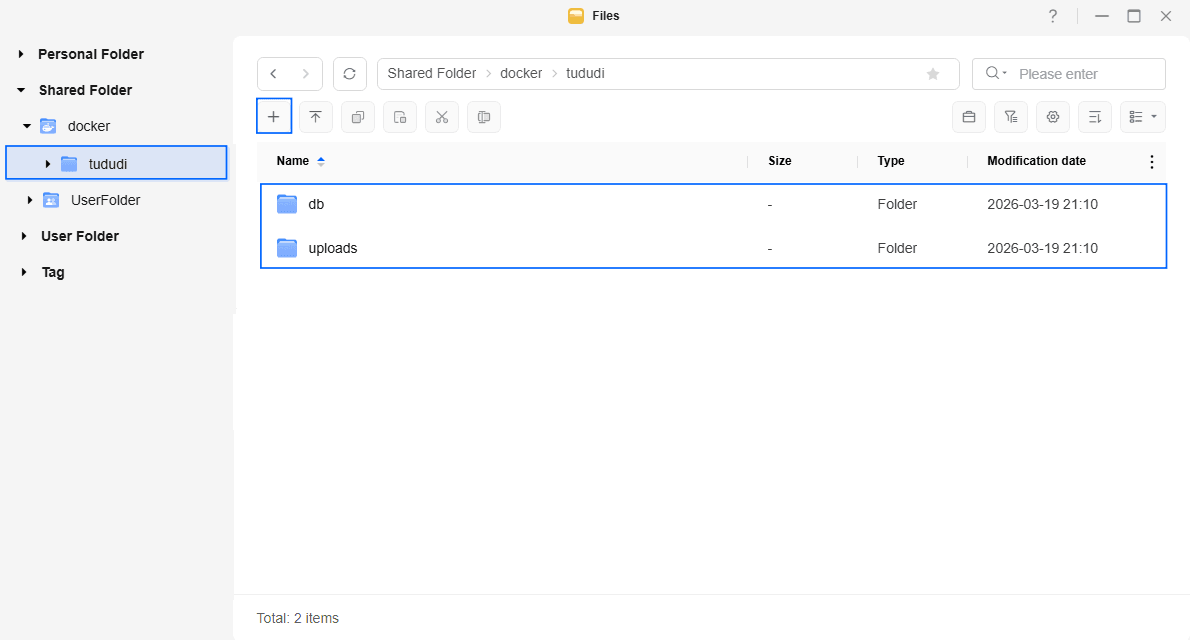Click the copy icon in the toolbar
The image size is (1190, 640).
pyautogui.click(x=358, y=117)
